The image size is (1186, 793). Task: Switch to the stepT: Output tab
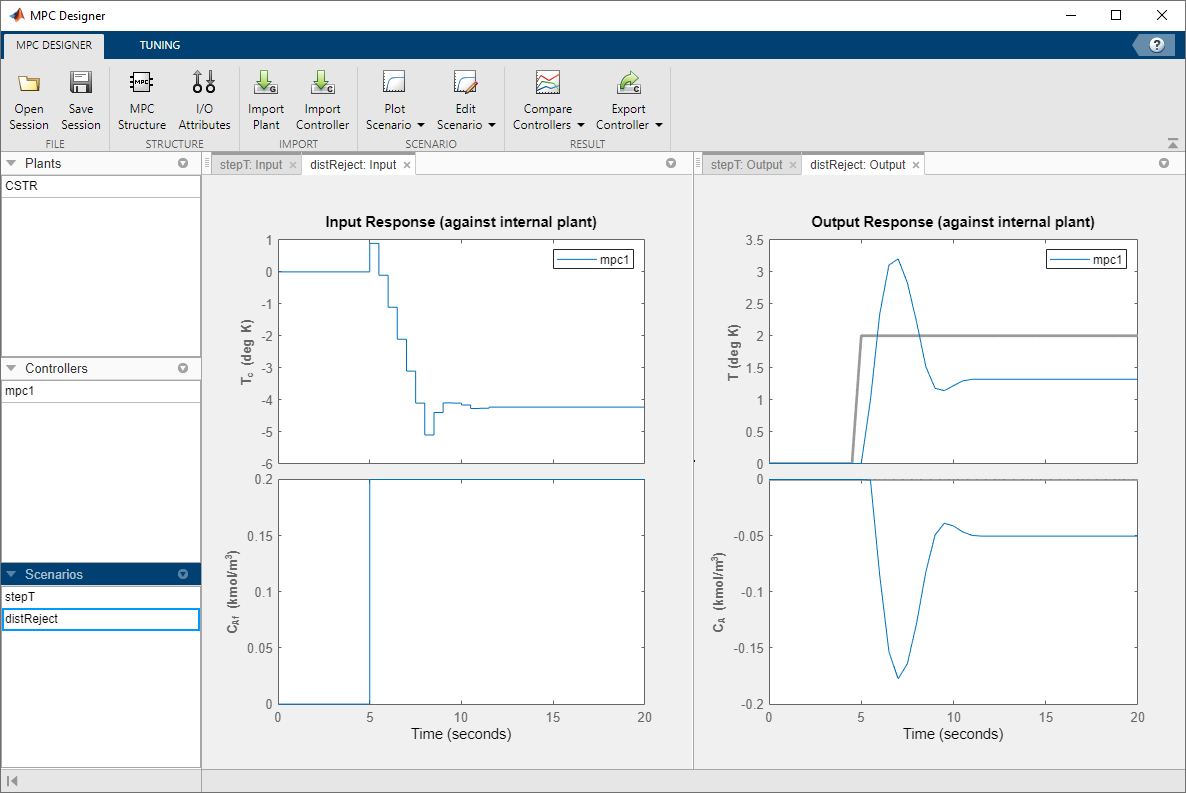(x=750, y=163)
